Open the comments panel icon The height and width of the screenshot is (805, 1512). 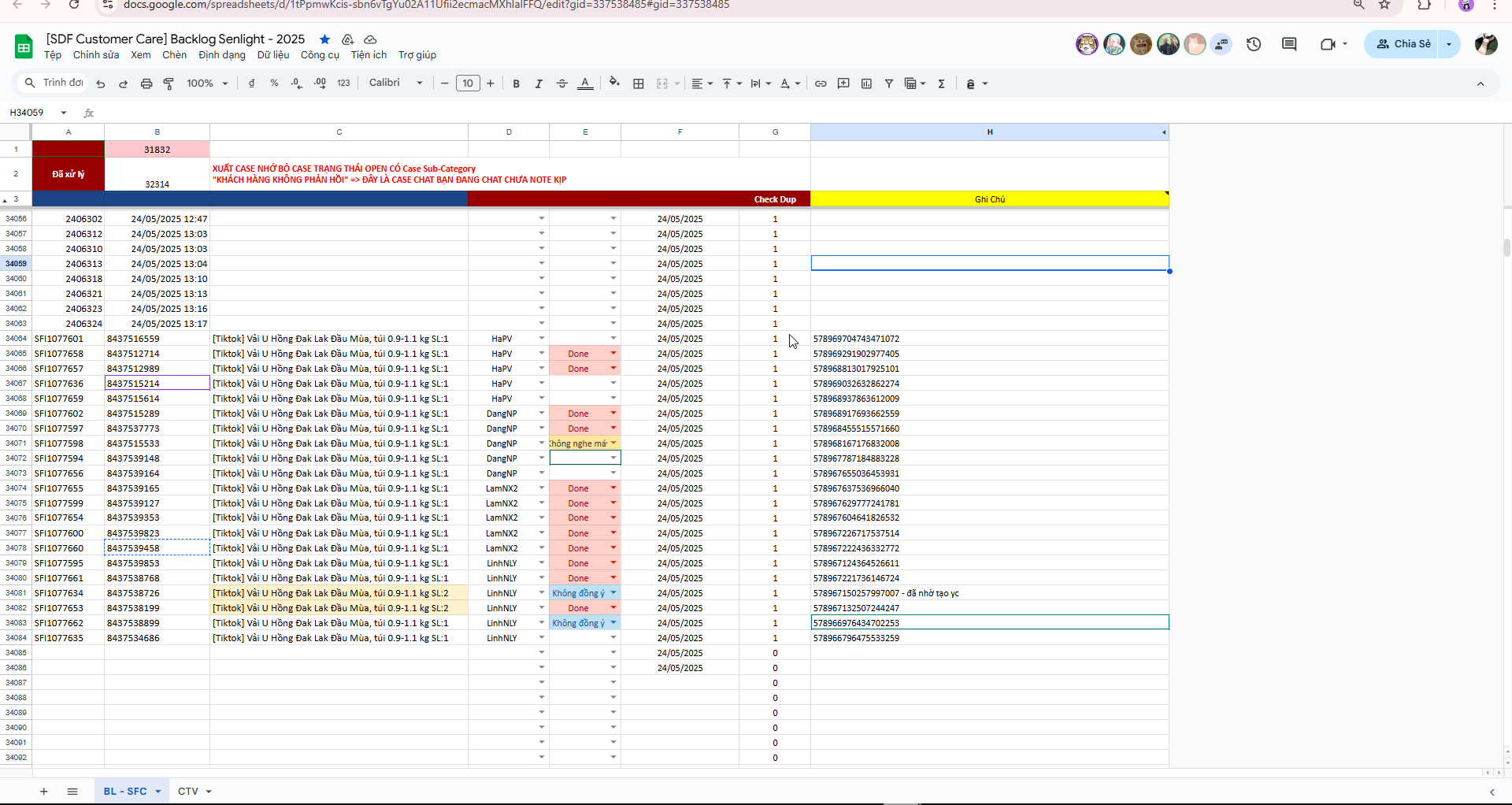1289,44
